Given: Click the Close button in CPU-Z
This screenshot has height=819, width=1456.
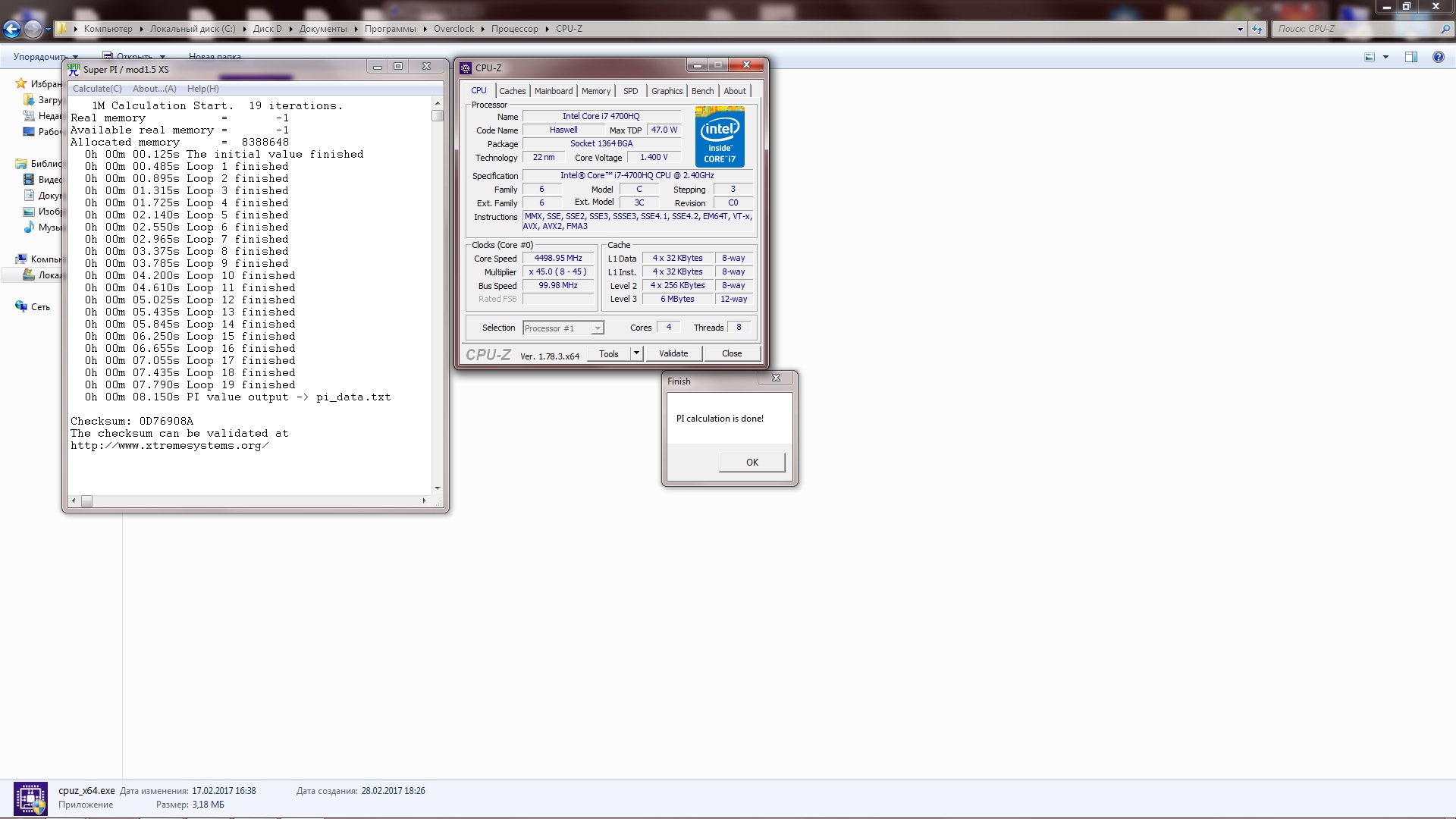Looking at the screenshot, I should click(x=732, y=353).
